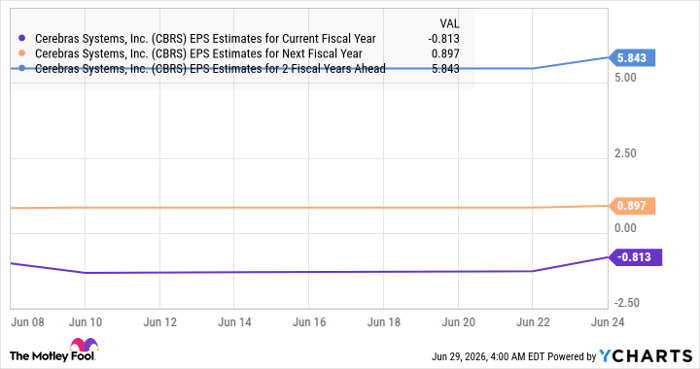Select 'EPS Estimates for Current Fiscal Year' legend text

[x=283, y=39]
